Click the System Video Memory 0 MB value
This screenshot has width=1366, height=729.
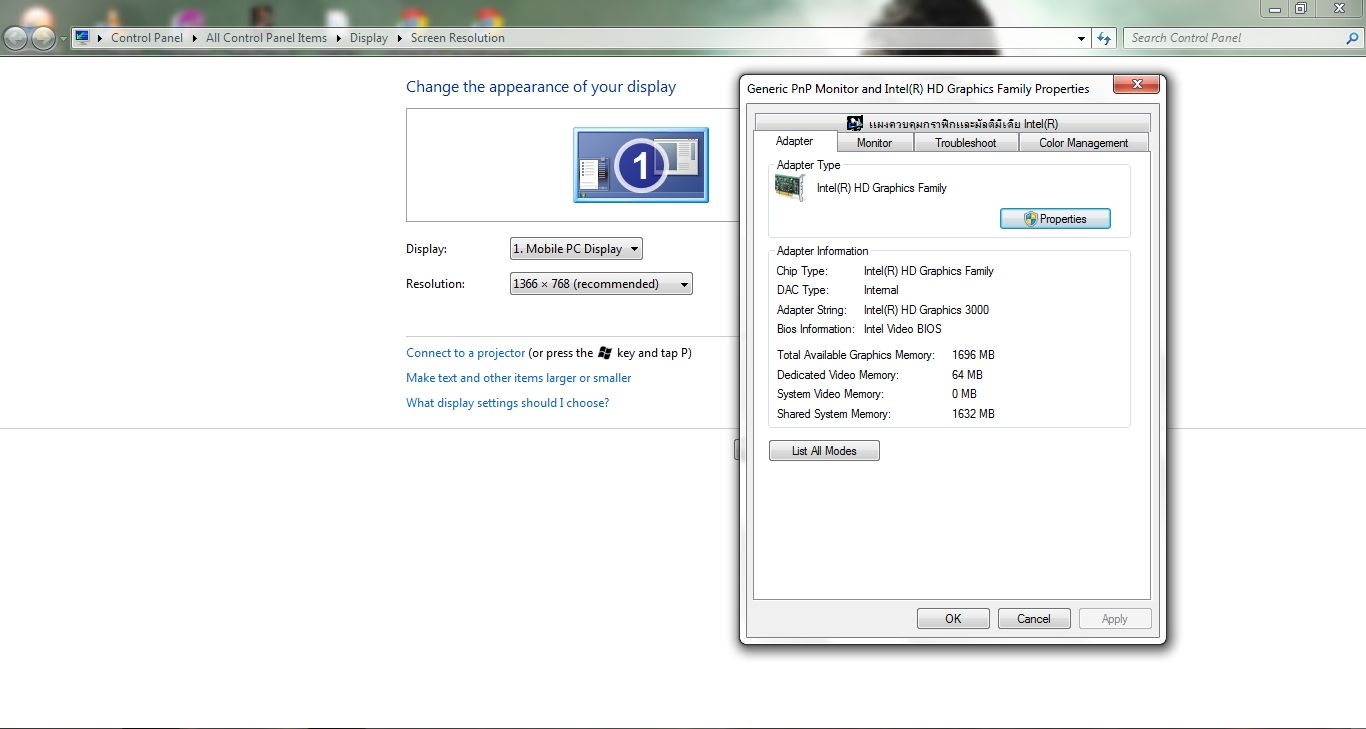[964, 394]
